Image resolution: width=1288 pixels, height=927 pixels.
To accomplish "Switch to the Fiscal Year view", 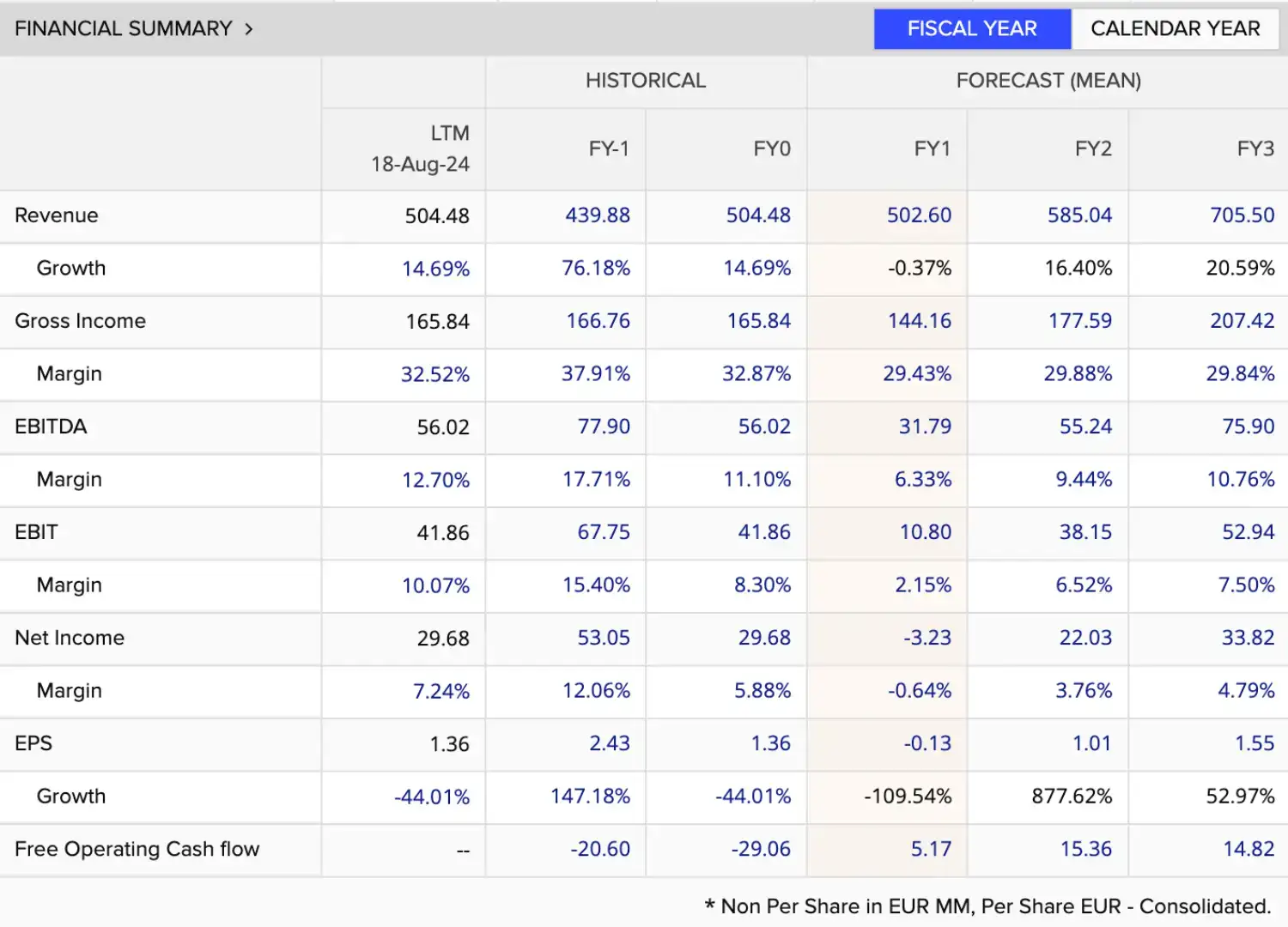I will 972,29.
